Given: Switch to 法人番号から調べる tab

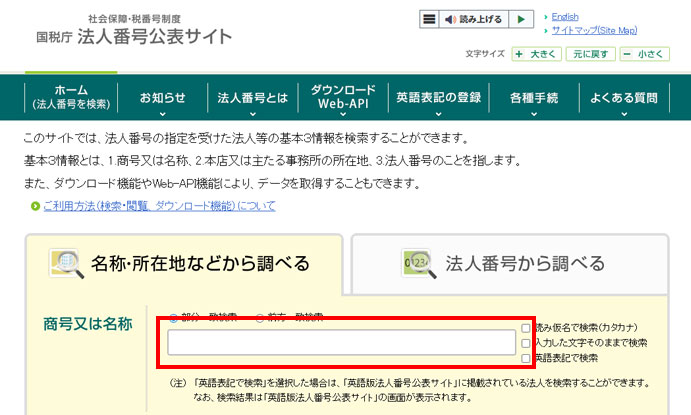Looking at the screenshot, I should tap(510, 264).
